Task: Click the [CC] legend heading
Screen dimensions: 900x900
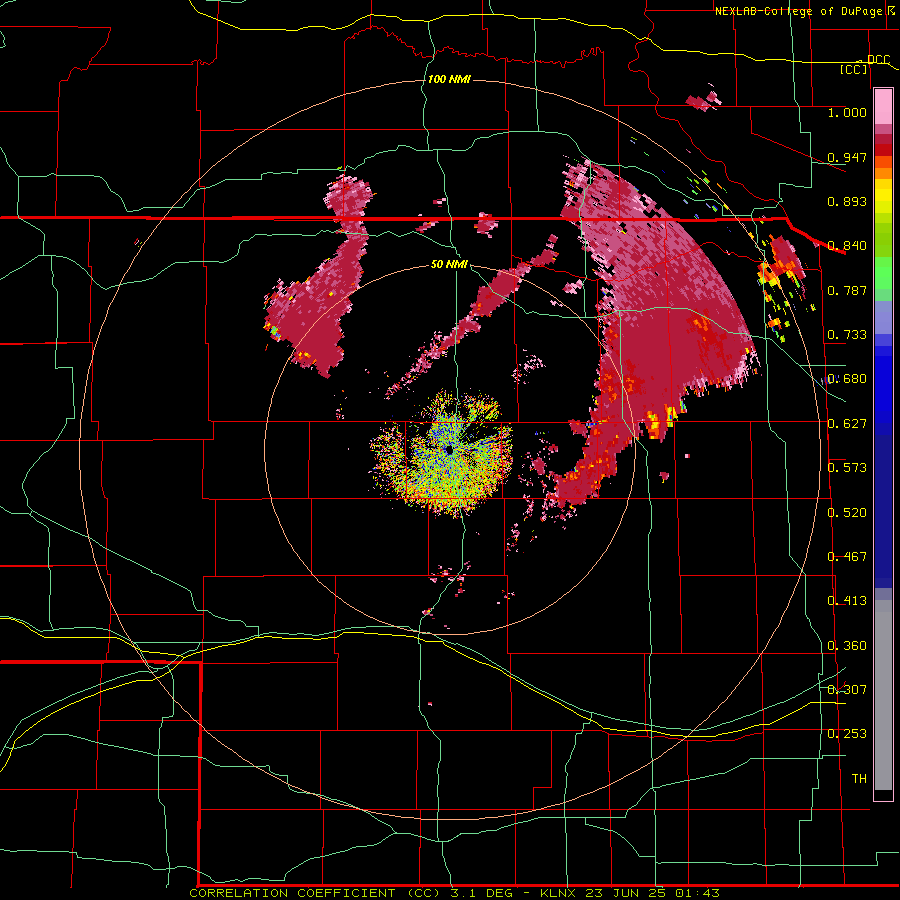Action: point(854,70)
